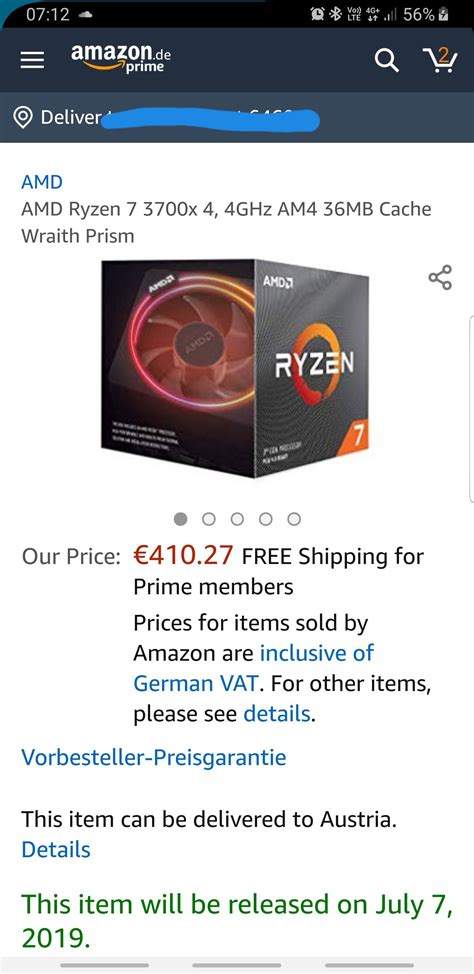Tap the alarm icon in status bar
The height and width of the screenshot is (974, 474).
[319, 15]
